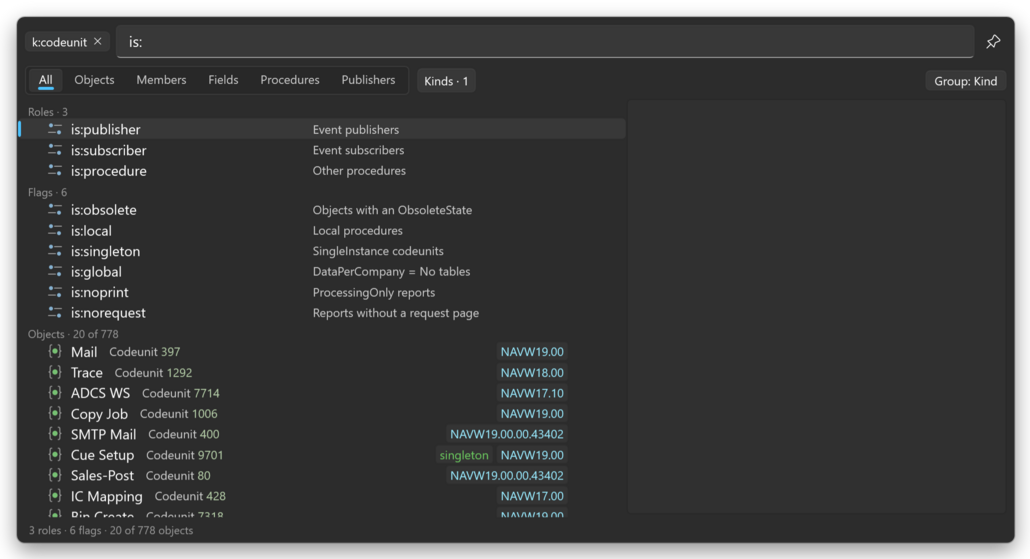1030x559 pixels.
Task: Open the Publishers tab
Action: (x=368, y=80)
